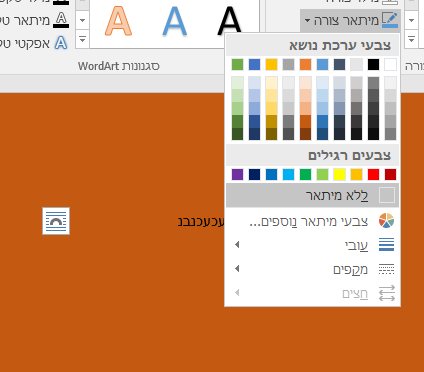
Task: Click the shape styles gallery down arrow at right
Action: click(411, 20)
